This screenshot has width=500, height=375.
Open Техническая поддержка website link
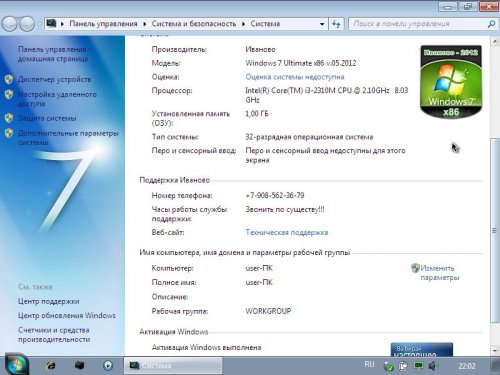click(287, 232)
